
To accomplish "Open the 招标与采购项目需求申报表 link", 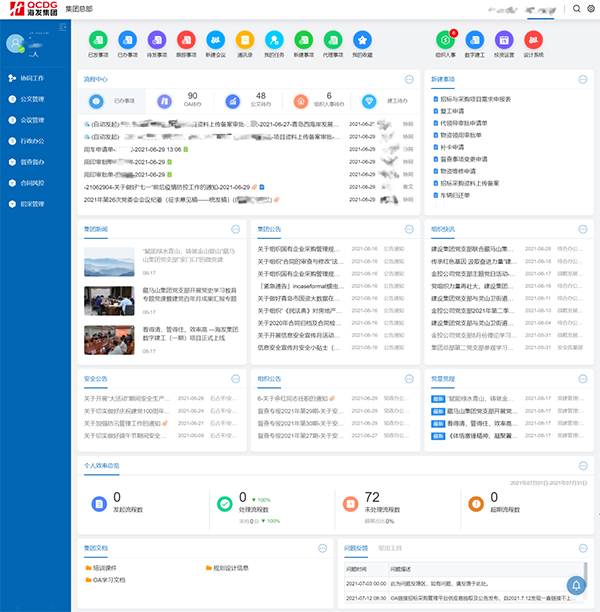I will pyautogui.click(x=476, y=100).
